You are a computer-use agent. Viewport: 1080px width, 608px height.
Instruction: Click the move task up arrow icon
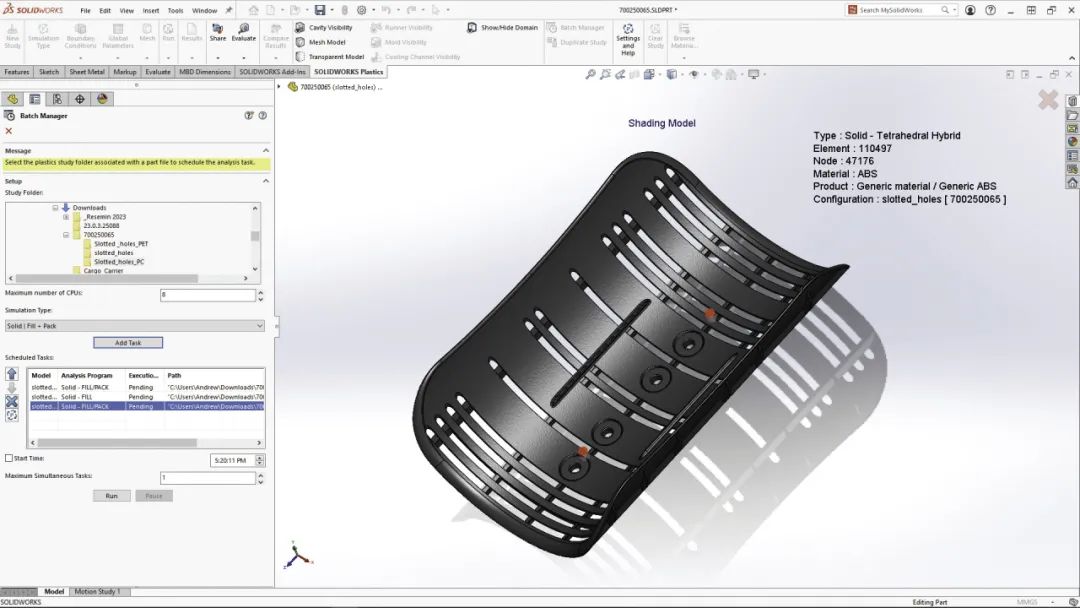pyautogui.click(x=11, y=373)
